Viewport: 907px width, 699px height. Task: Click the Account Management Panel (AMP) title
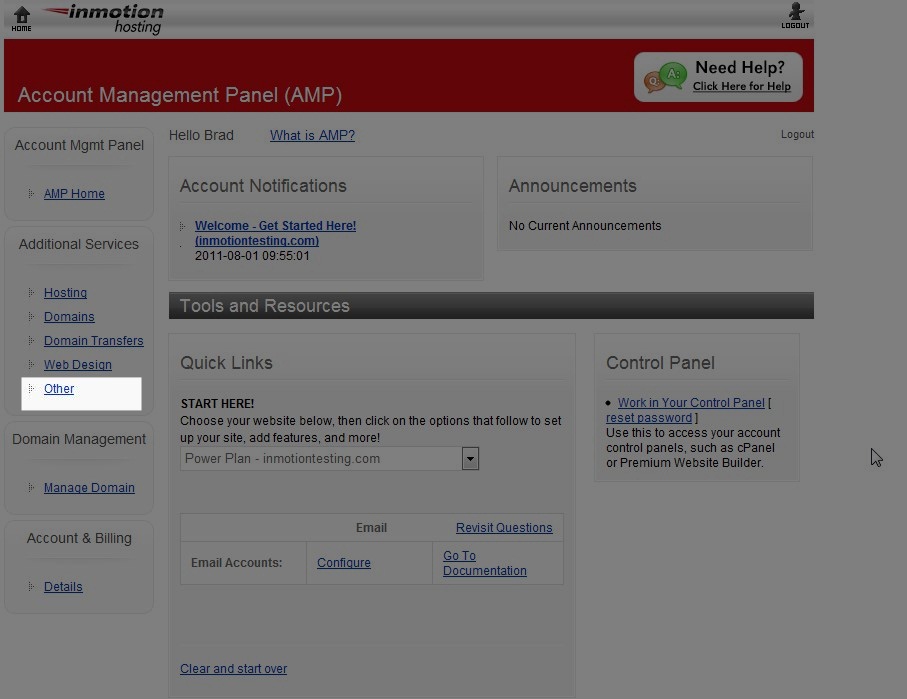click(x=180, y=95)
